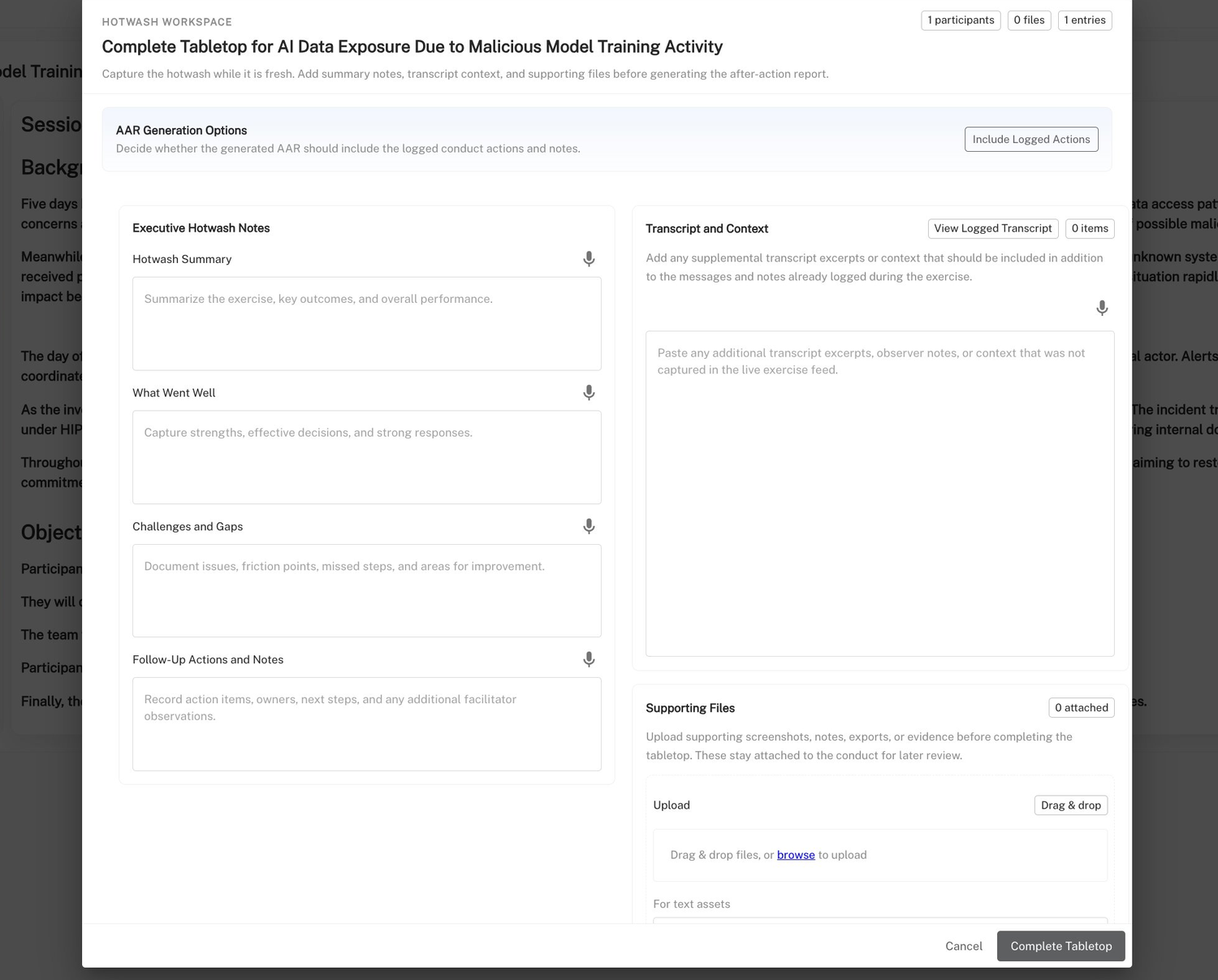The height and width of the screenshot is (980, 1218).
Task: Focus the Hotwash Summary text area
Action: click(367, 324)
